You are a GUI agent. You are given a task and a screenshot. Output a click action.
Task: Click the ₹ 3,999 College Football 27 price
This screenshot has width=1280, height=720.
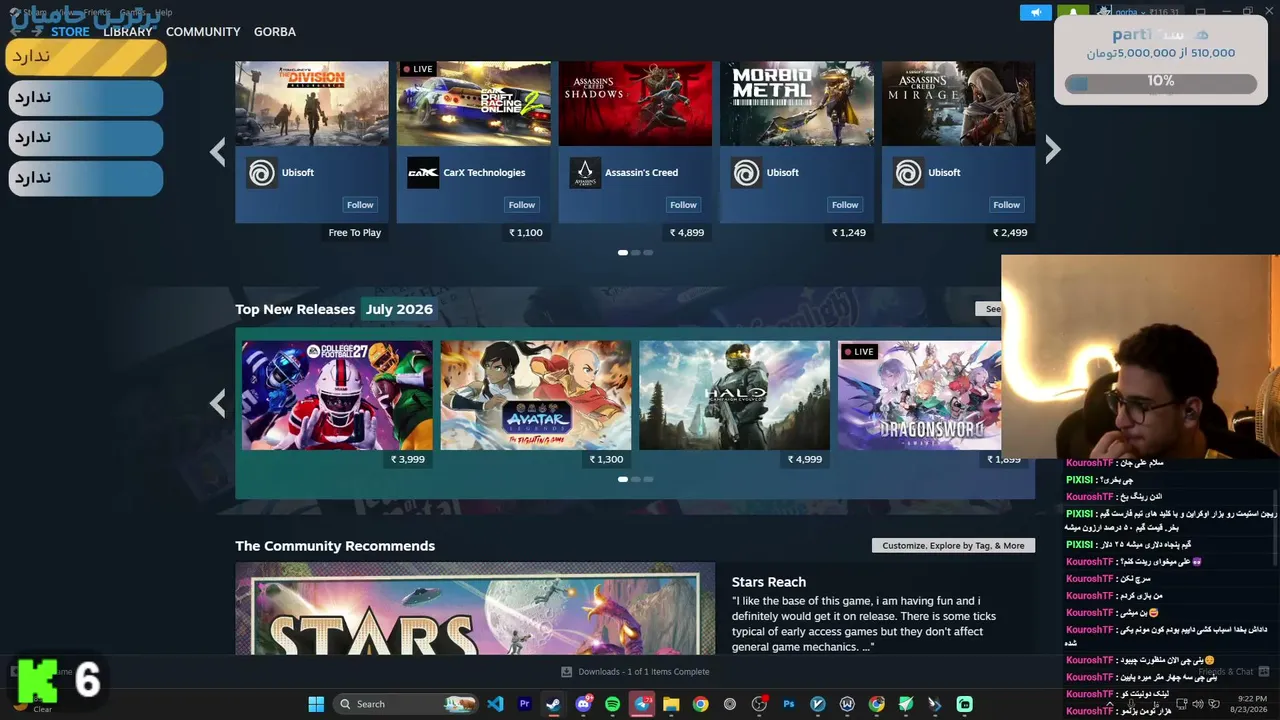[x=408, y=460]
